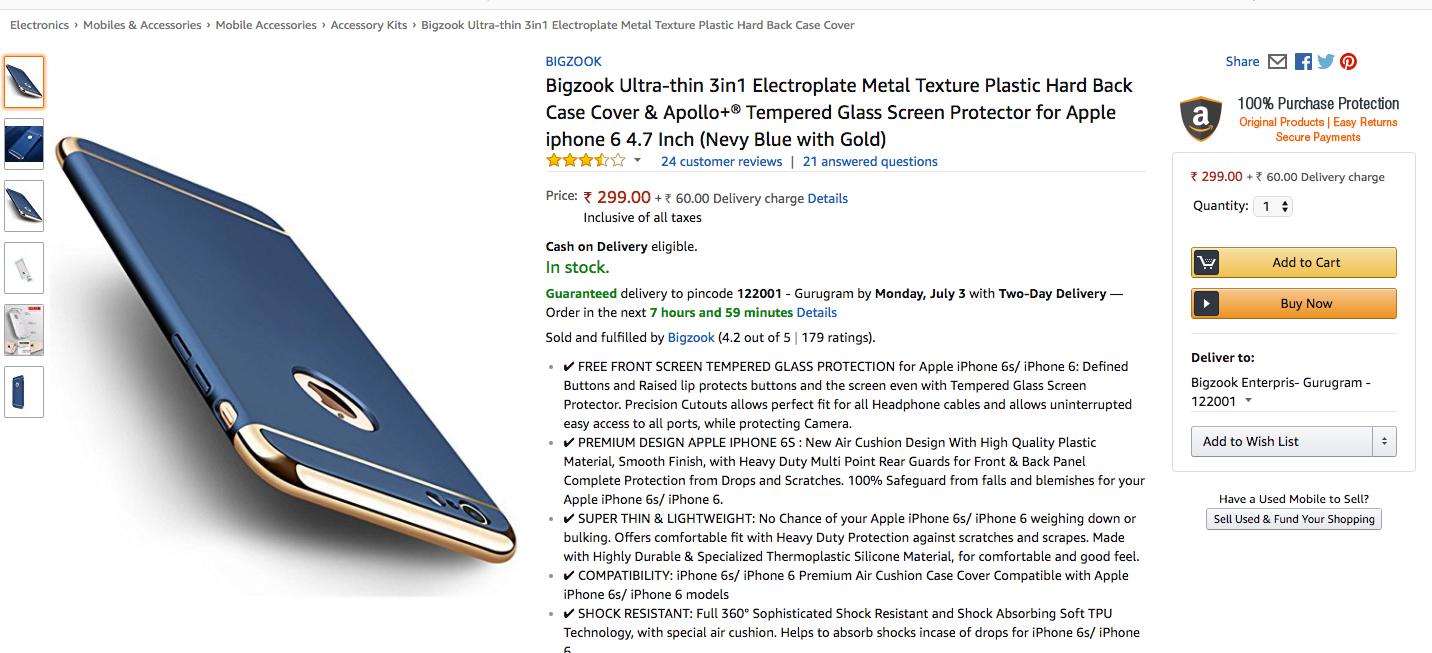Share product via email envelope icon
This screenshot has height=653, width=1432.
click(x=1277, y=62)
